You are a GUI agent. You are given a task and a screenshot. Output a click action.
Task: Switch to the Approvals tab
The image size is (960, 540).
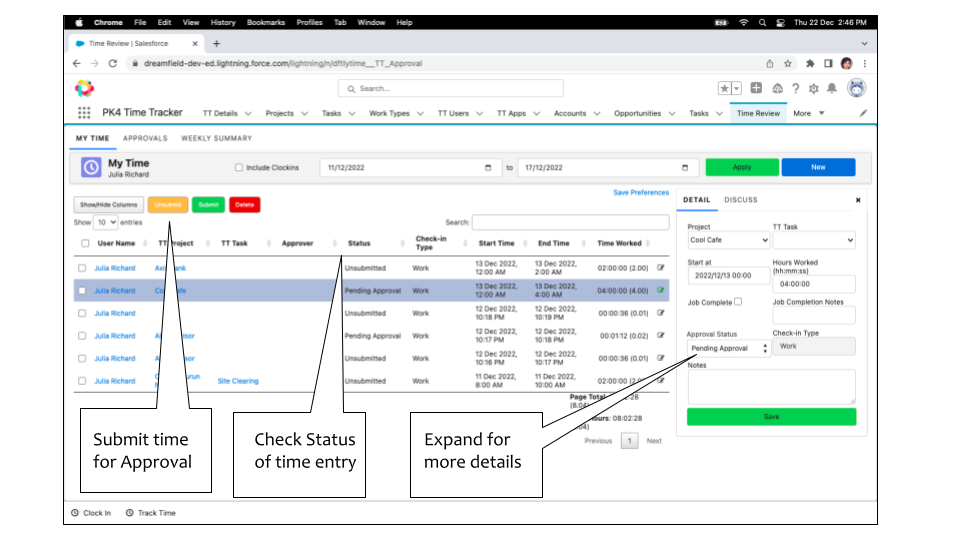coord(145,138)
